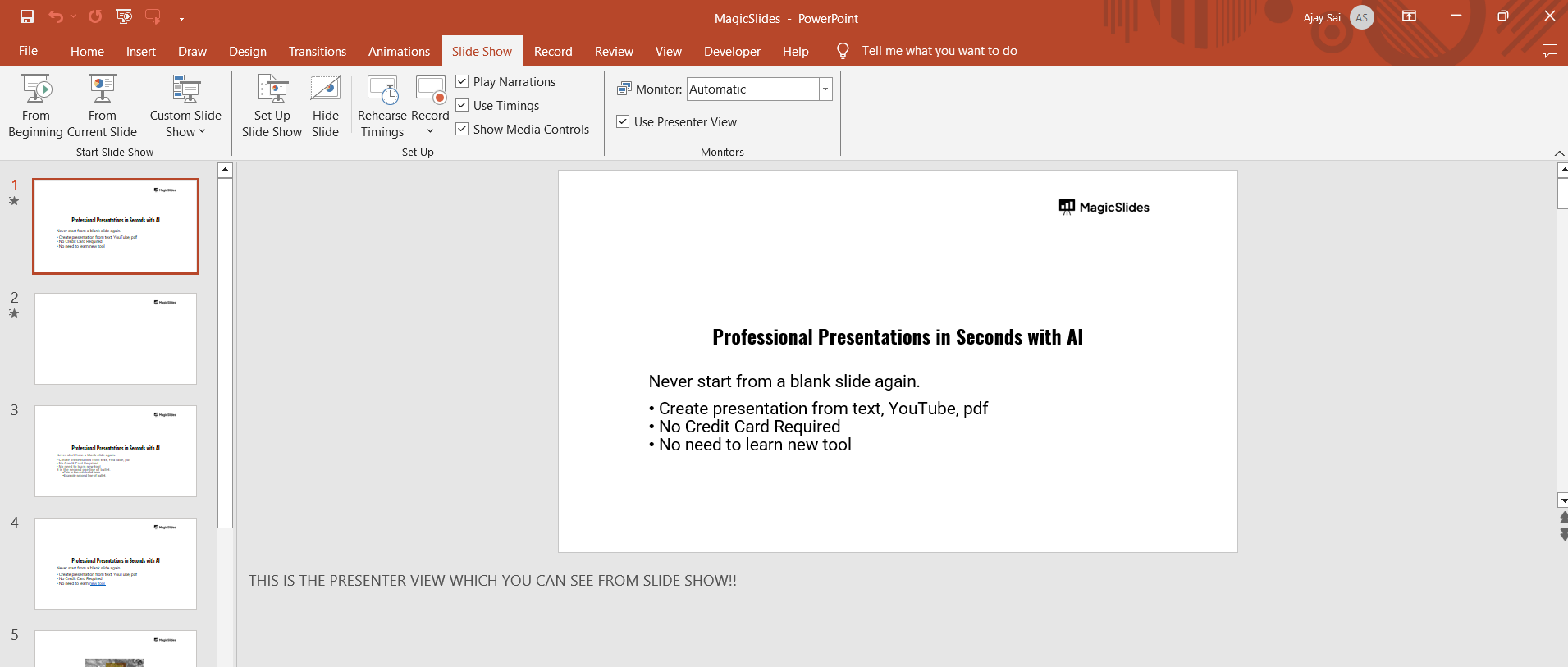Screen dimensions: 1568x667
Task: Click the transition star under slide 1
Action: 14,201
